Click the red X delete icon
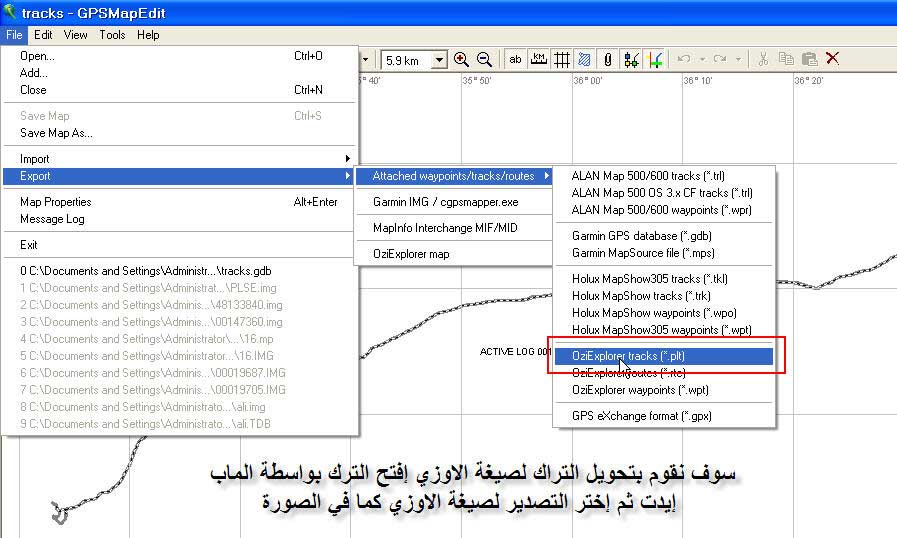The width and height of the screenshot is (897, 538). 833,58
